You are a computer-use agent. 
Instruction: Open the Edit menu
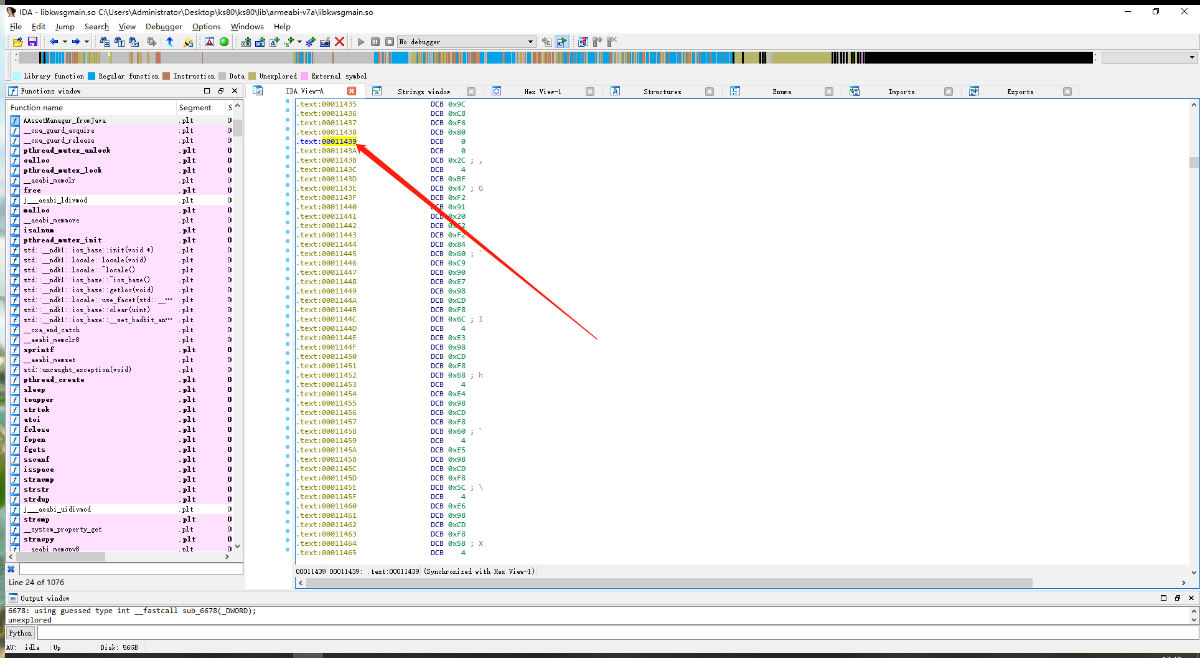(x=38, y=27)
